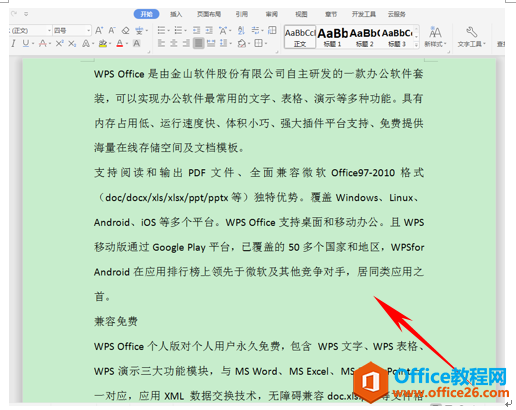Toggle subscript formatting
Viewport: 516px width, 410px height.
72,43
